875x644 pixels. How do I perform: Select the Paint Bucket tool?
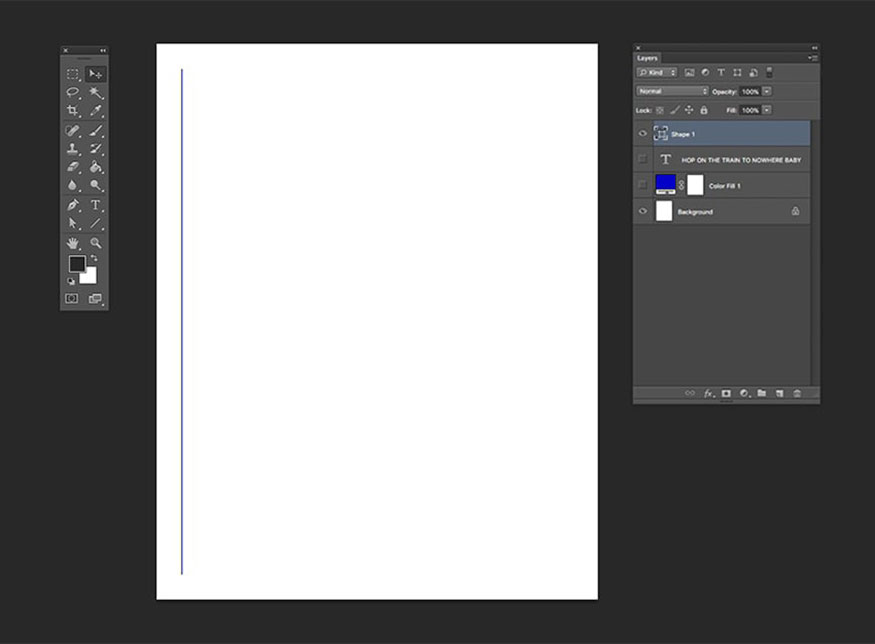[x=95, y=167]
